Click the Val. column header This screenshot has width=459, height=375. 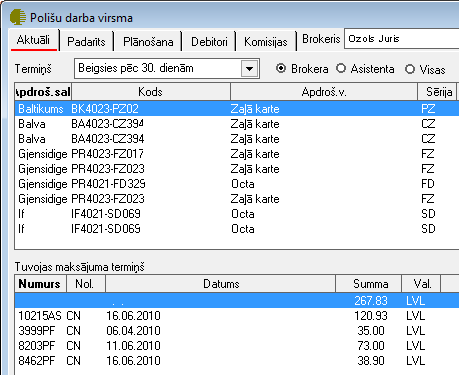(x=421, y=284)
